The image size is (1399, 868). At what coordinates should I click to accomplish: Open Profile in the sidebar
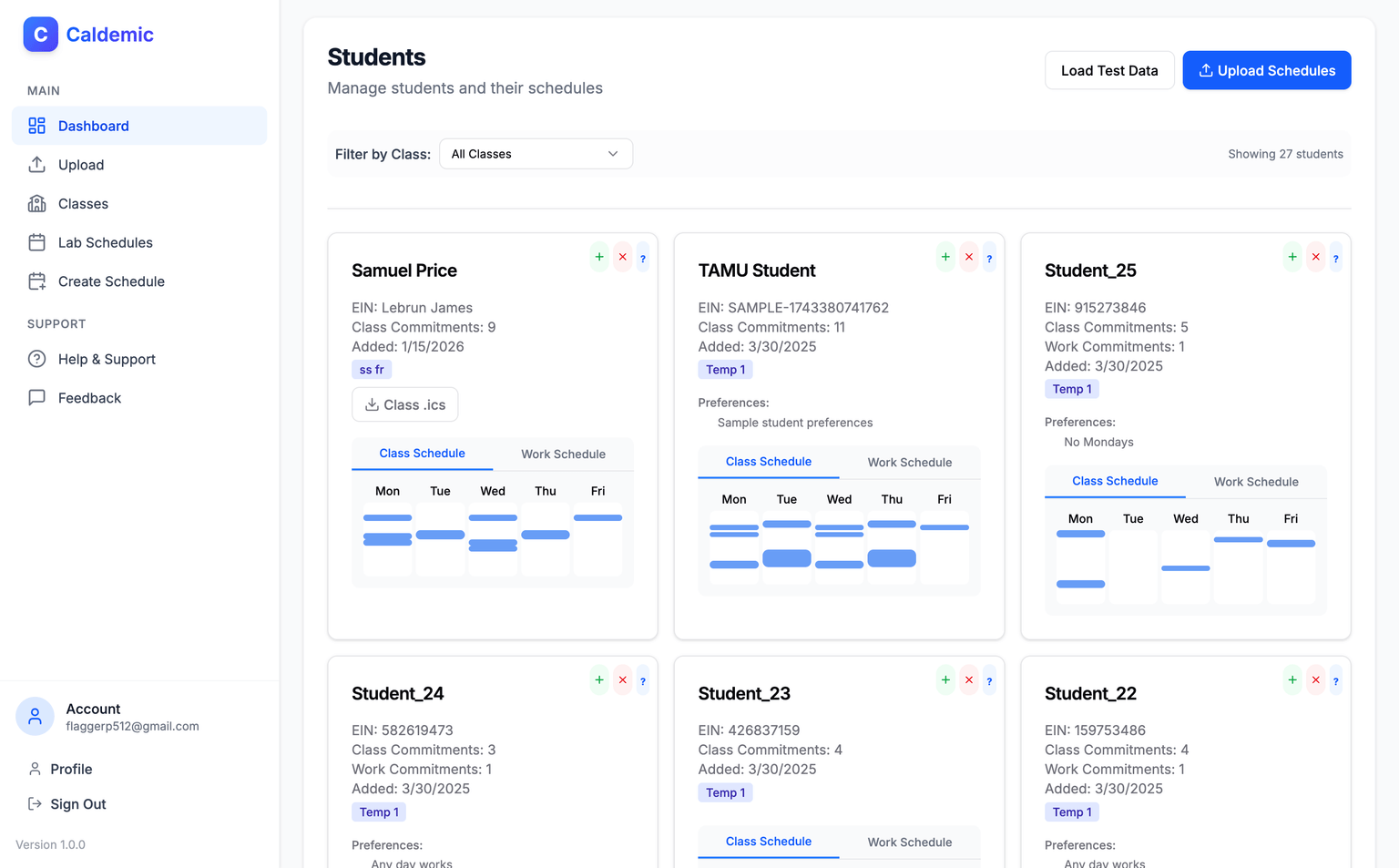point(139,769)
